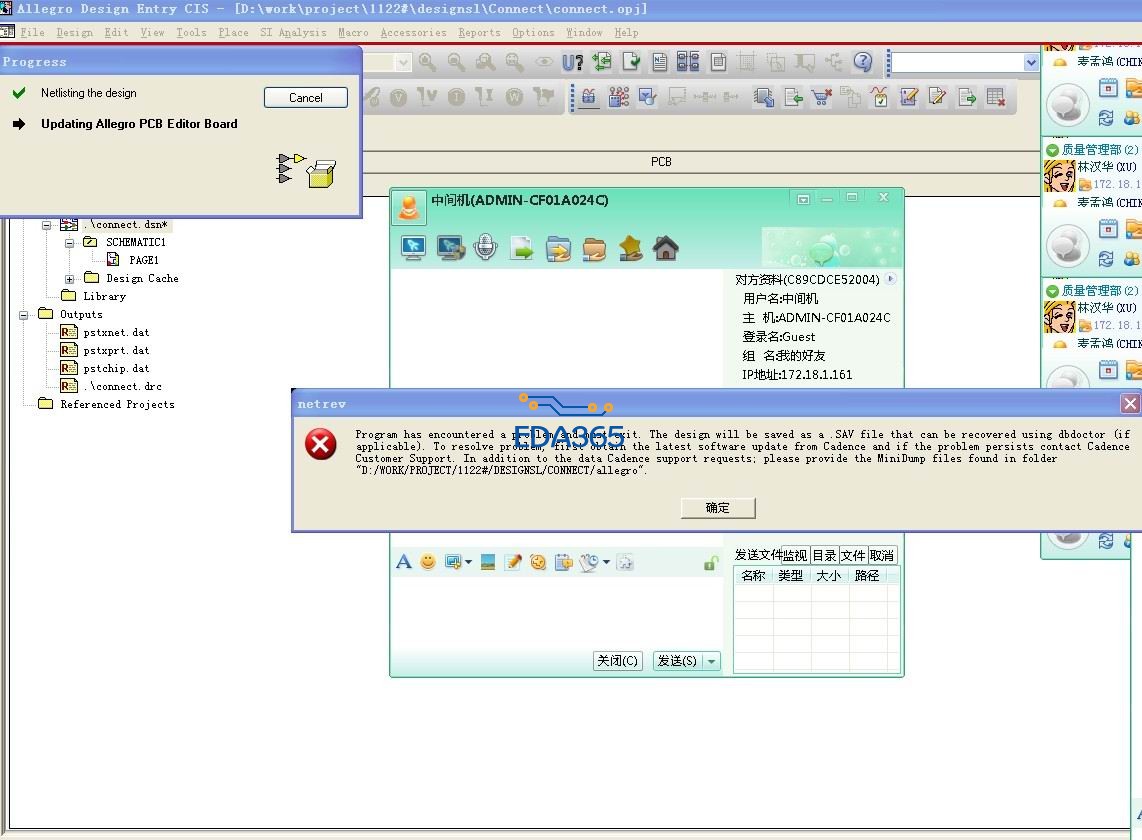The image size is (1142, 840).
Task: Select PAGE1 schematic page
Action: [x=143, y=260]
